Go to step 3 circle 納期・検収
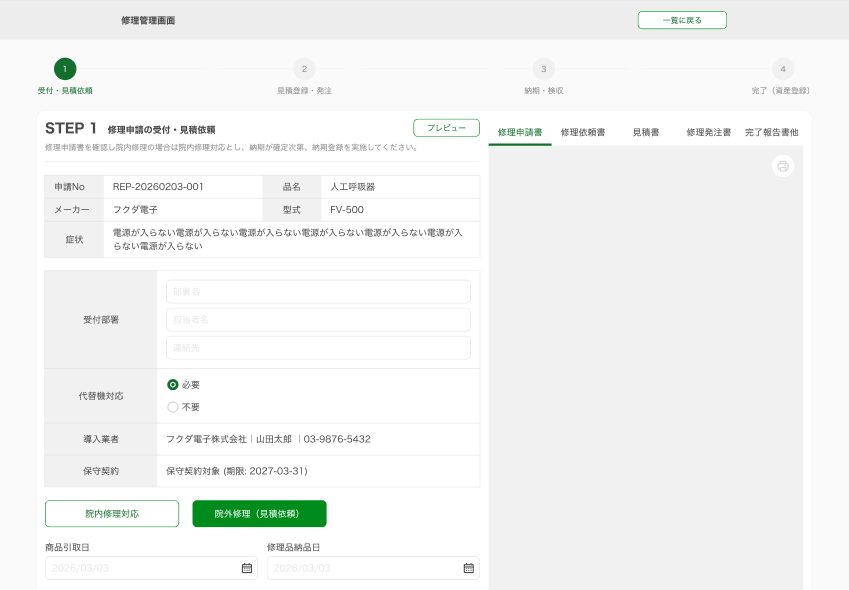This screenshot has width=849, height=590. (x=544, y=69)
